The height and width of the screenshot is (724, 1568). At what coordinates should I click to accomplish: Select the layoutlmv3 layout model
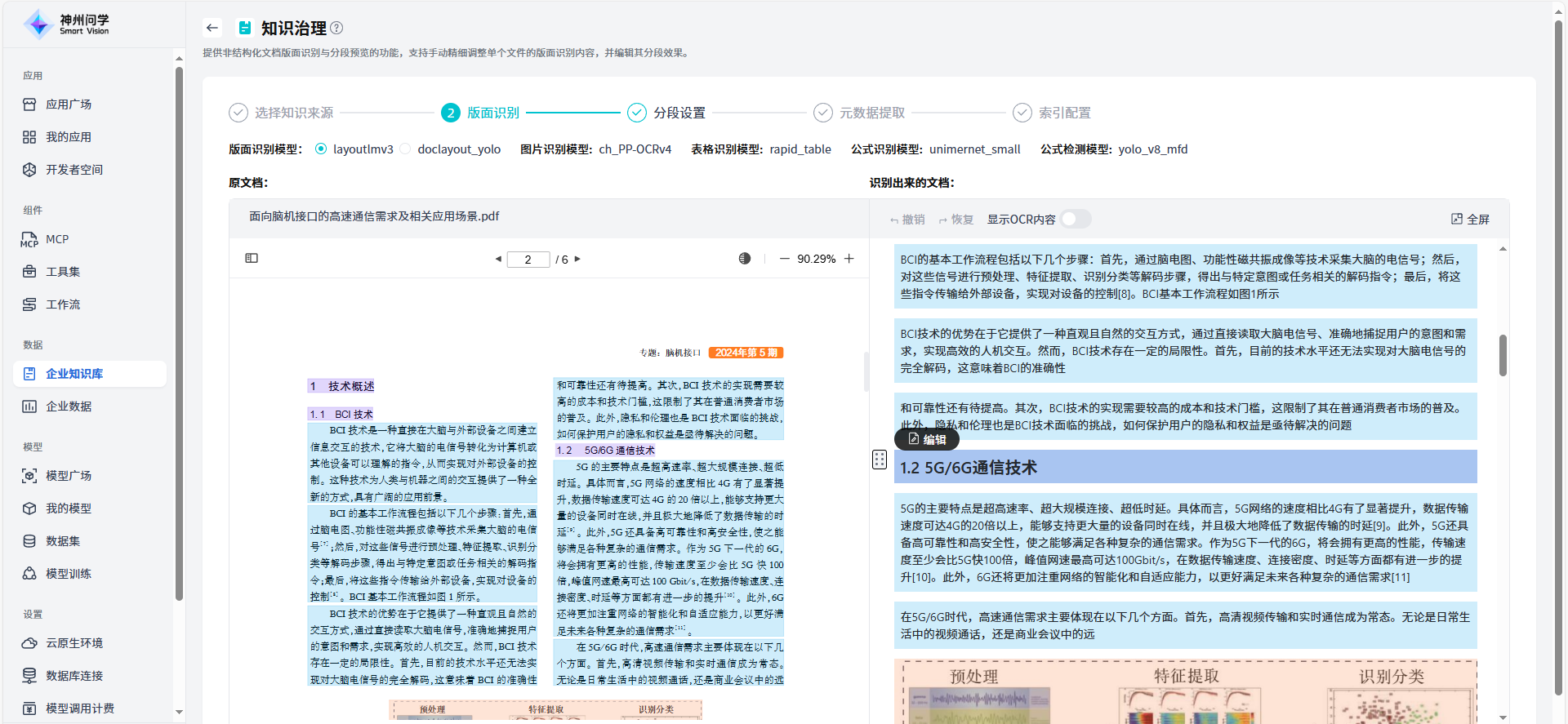321,149
